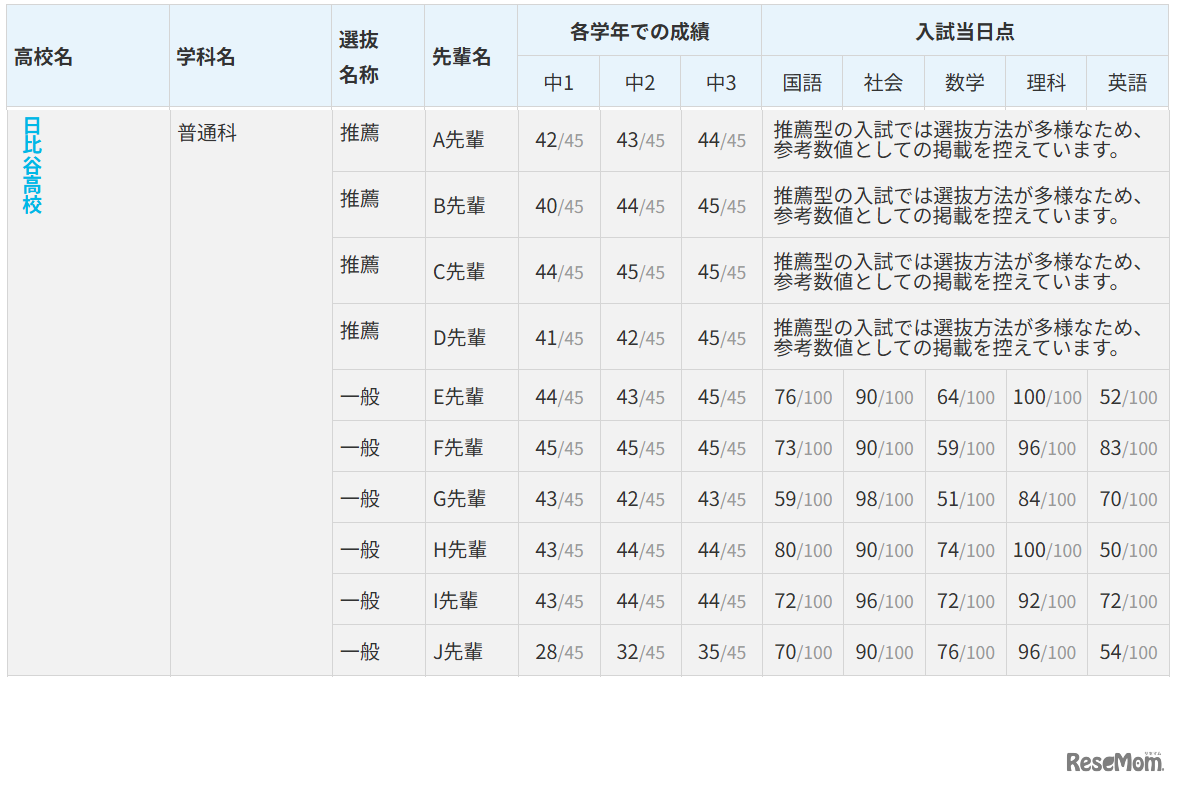Click G先輩's 社会 score 98/100

coord(884,499)
